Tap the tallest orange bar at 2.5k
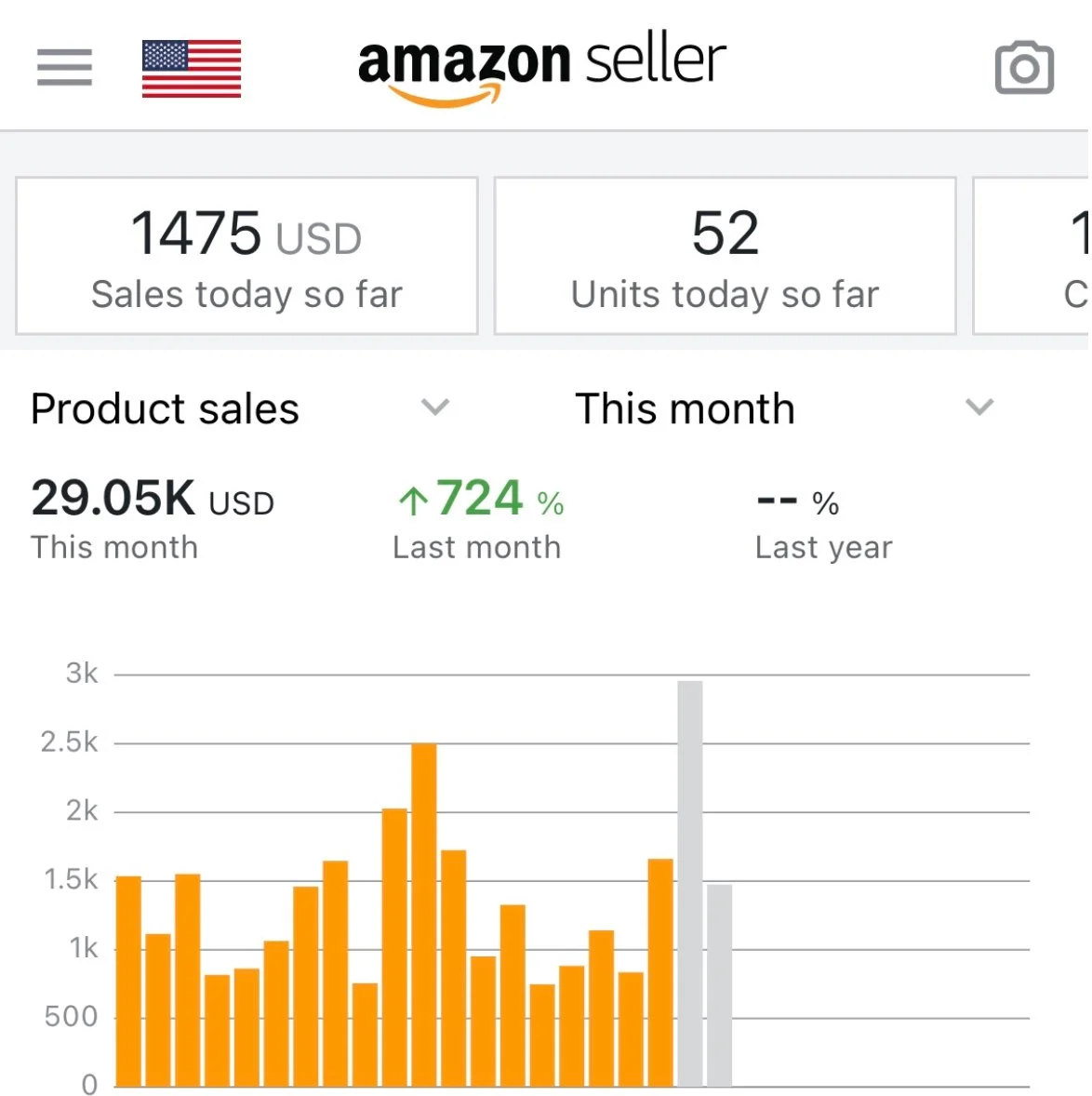 click(423, 914)
